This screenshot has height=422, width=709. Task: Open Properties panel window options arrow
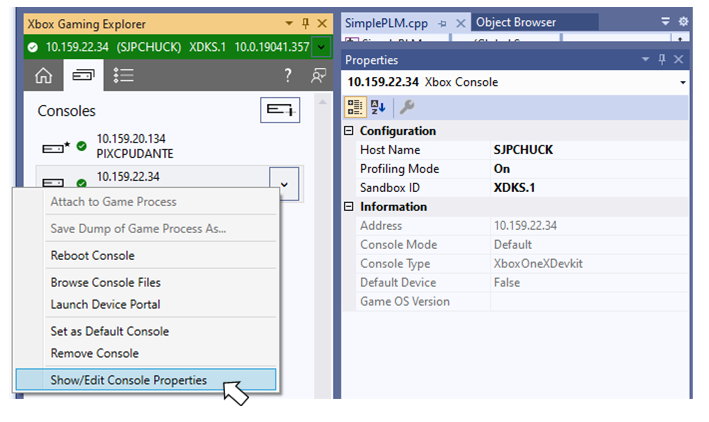tap(645, 59)
